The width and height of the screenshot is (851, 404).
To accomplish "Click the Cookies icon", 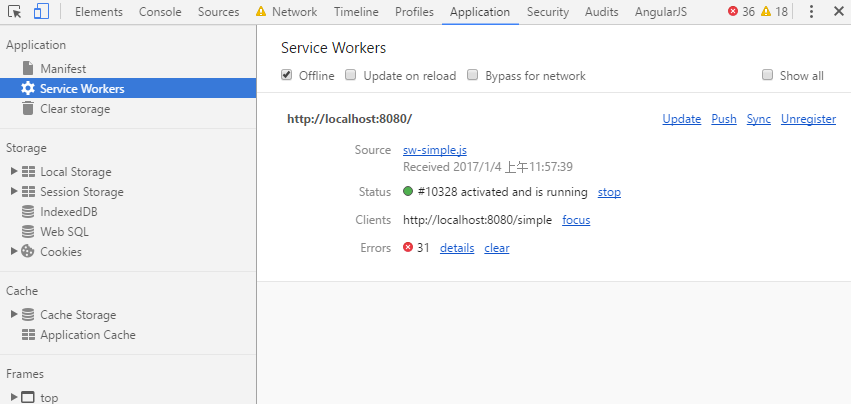I will coord(28,251).
